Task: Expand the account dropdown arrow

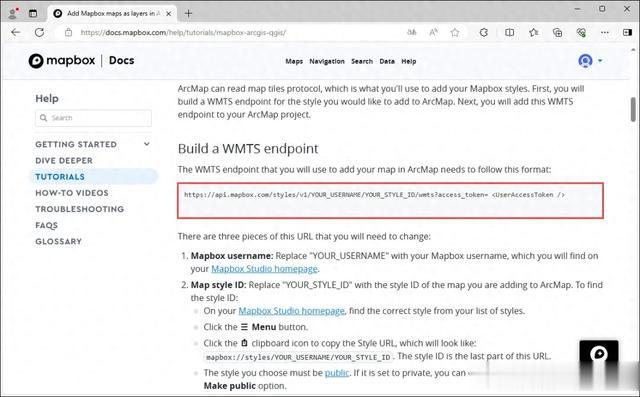Action: pos(600,61)
